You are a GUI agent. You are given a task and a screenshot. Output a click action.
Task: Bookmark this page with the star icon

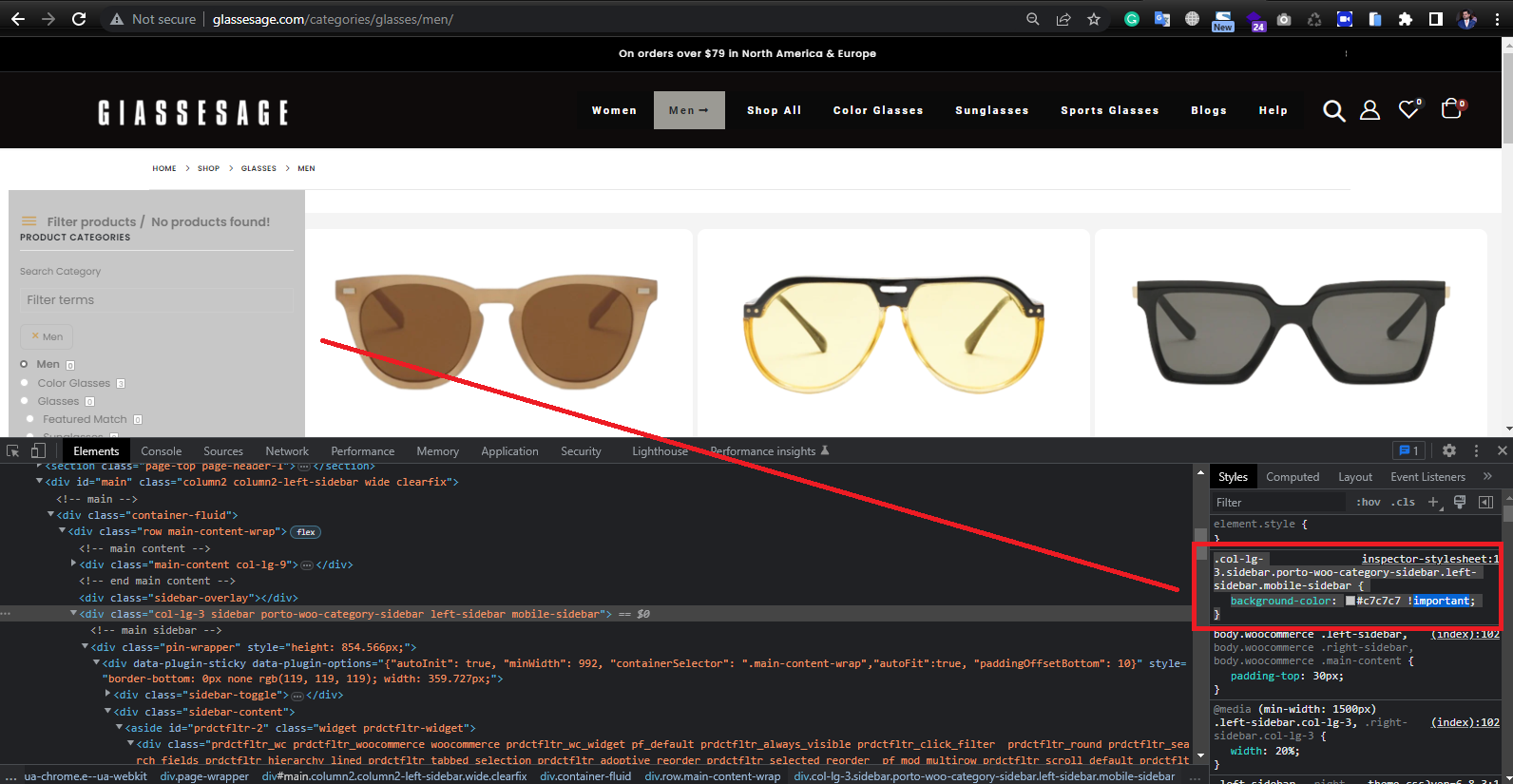click(1094, 19)
